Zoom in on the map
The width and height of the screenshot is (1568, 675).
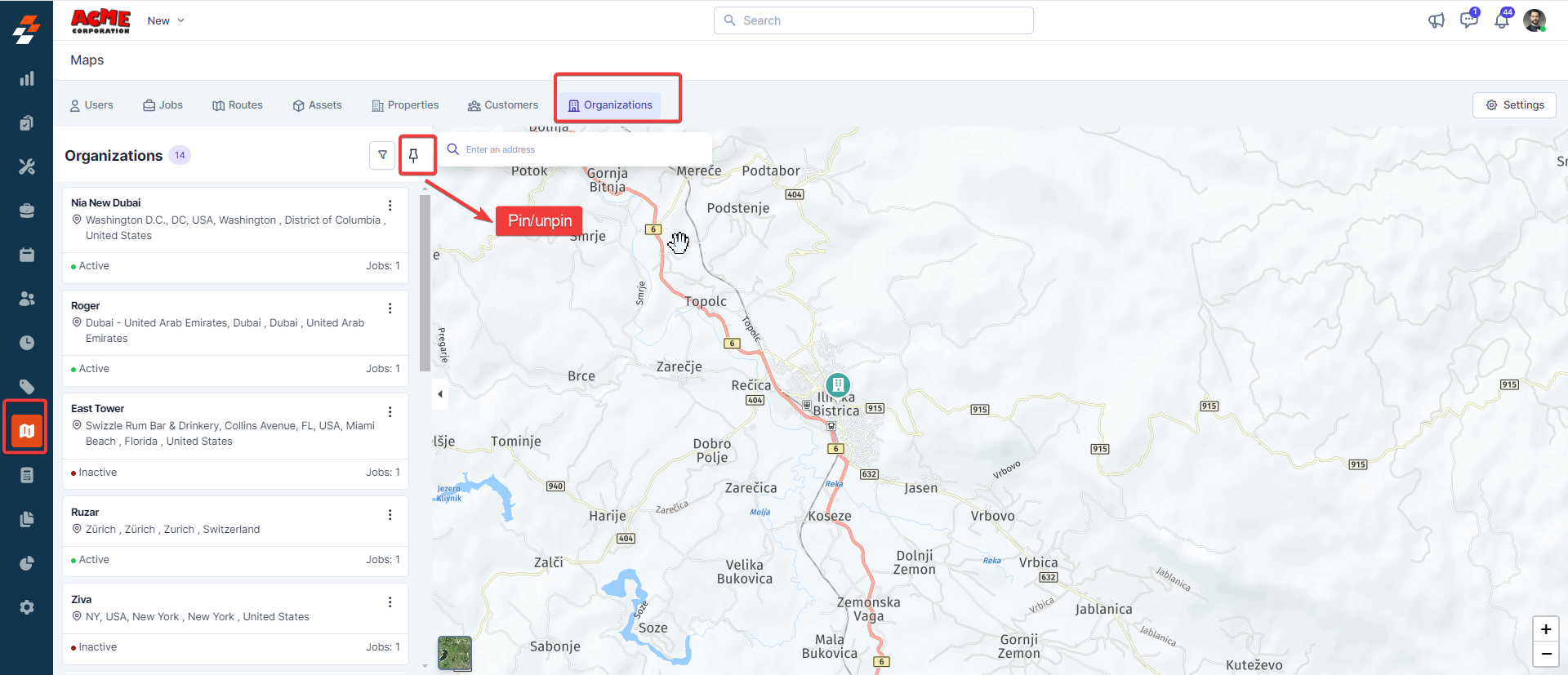(1545, 629)
